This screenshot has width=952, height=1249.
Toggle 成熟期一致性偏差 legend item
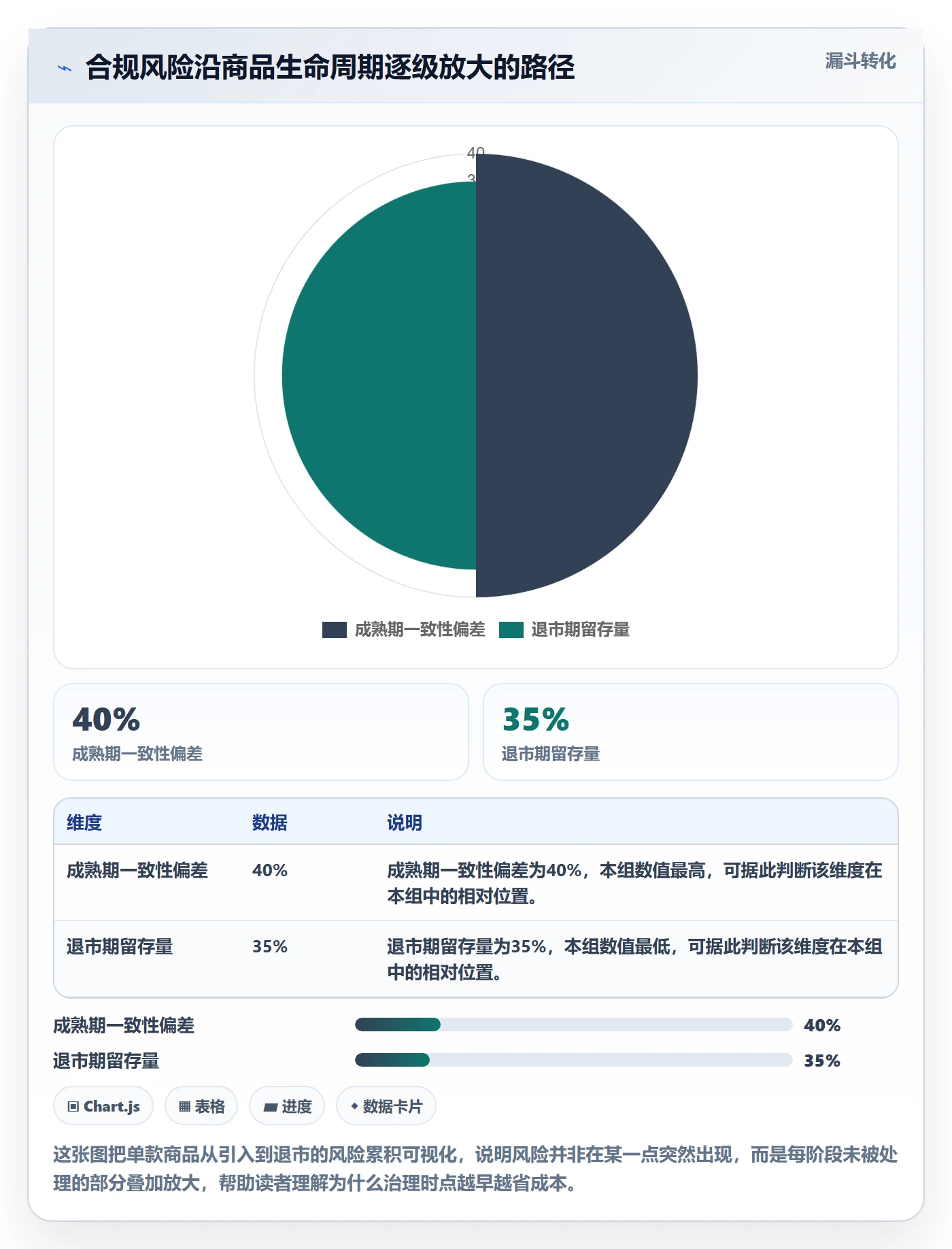tap(404, 630)
